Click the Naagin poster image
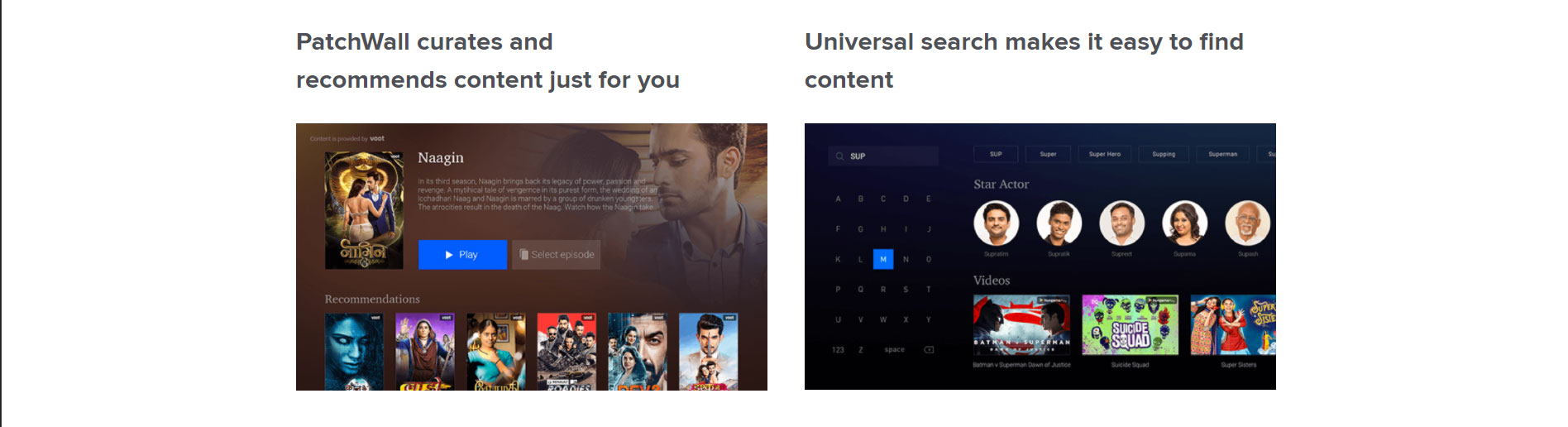Image resolution: width=1568 pixels, height=427 pixels. 364,210
